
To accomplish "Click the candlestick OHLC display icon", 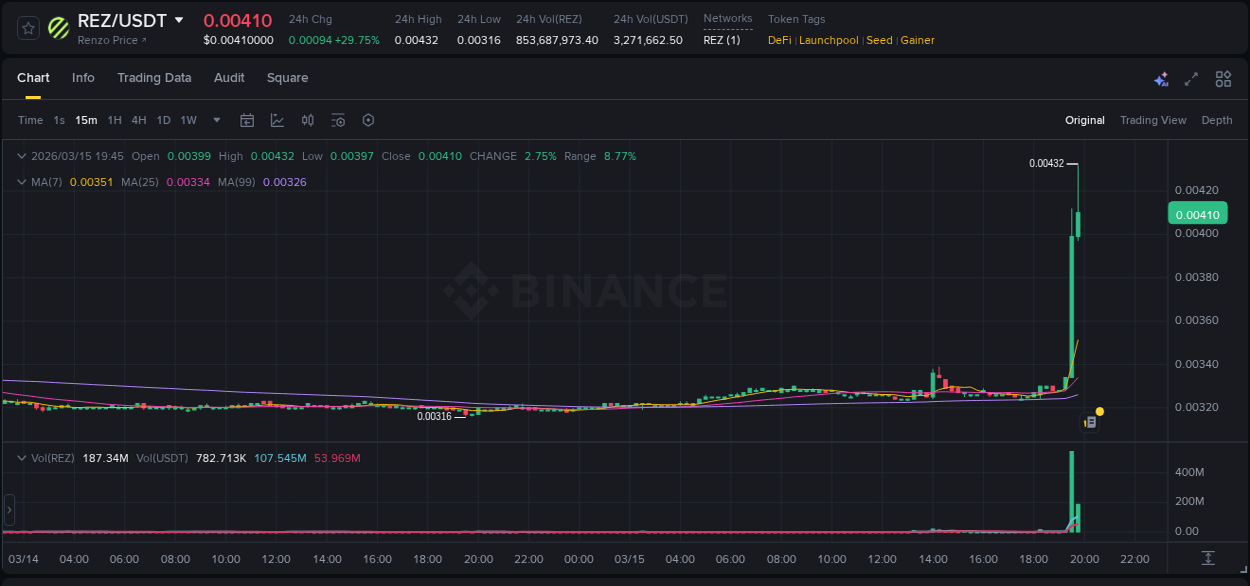I will click(x=308, y=120).
